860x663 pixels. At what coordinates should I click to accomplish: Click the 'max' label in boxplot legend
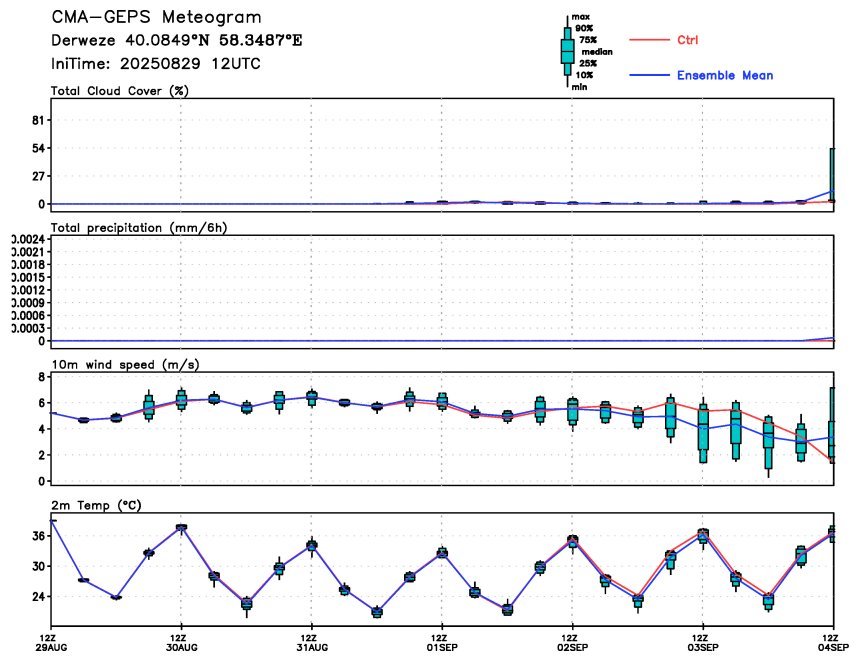coord(580,17)
